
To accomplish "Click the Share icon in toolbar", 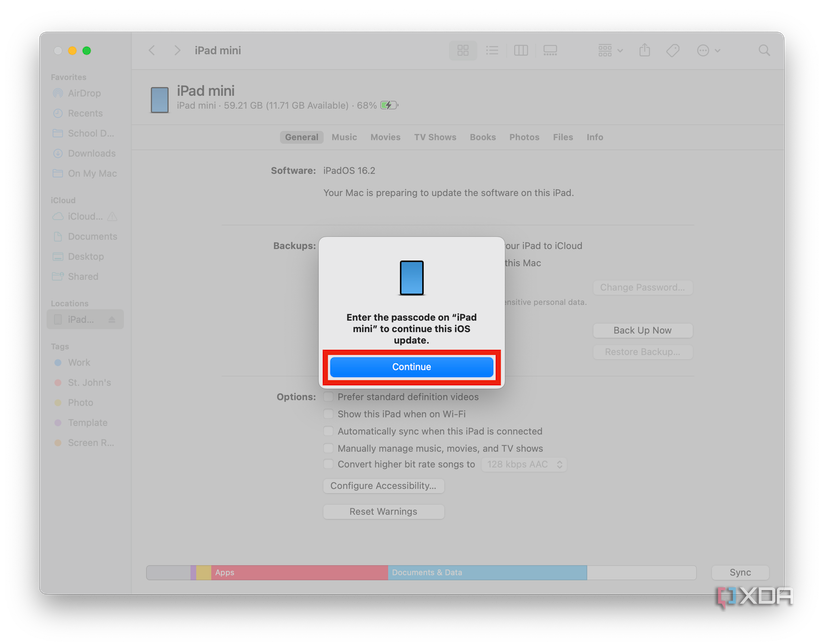I will pyautogui.click(x=645, y=51).
